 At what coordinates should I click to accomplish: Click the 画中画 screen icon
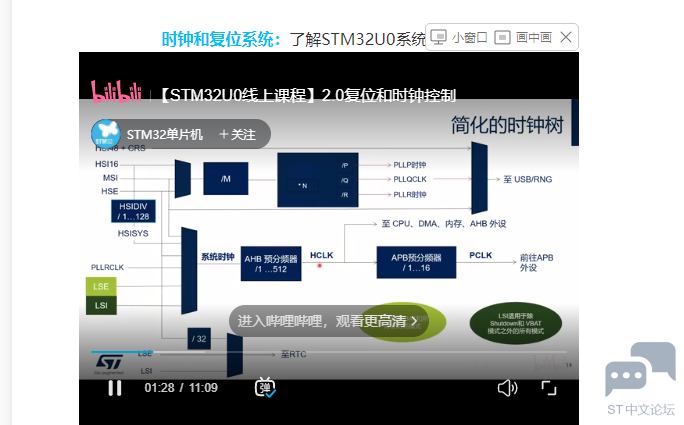coord(502,37)
